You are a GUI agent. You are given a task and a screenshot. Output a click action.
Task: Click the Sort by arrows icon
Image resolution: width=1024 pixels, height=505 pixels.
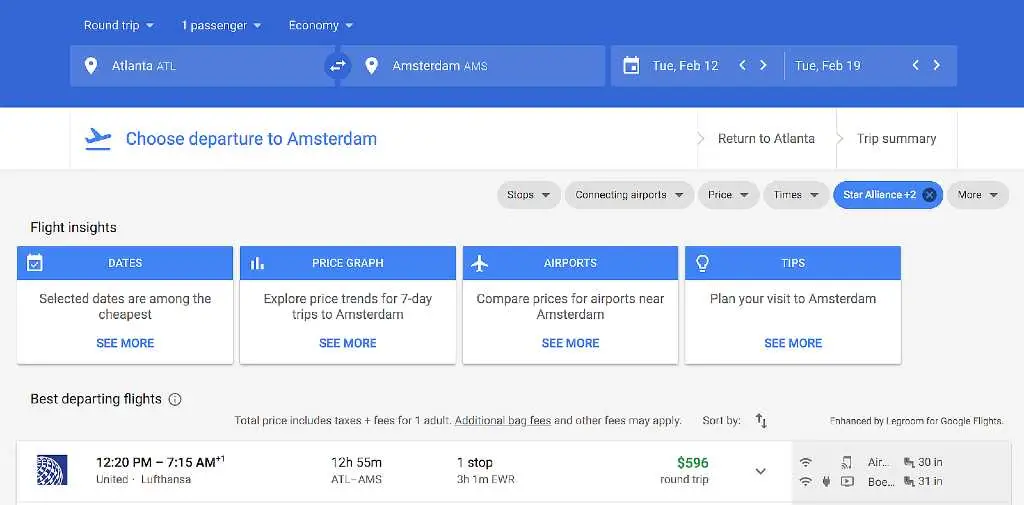(x=761, y=421)
